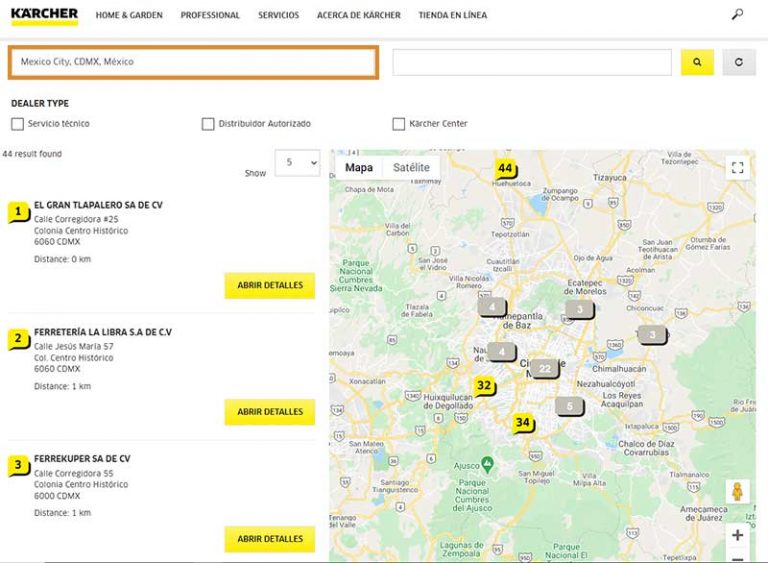Open details for Ferrekuper SA de CV
Viewport: 768px width, 563px height.
(270, 539)
